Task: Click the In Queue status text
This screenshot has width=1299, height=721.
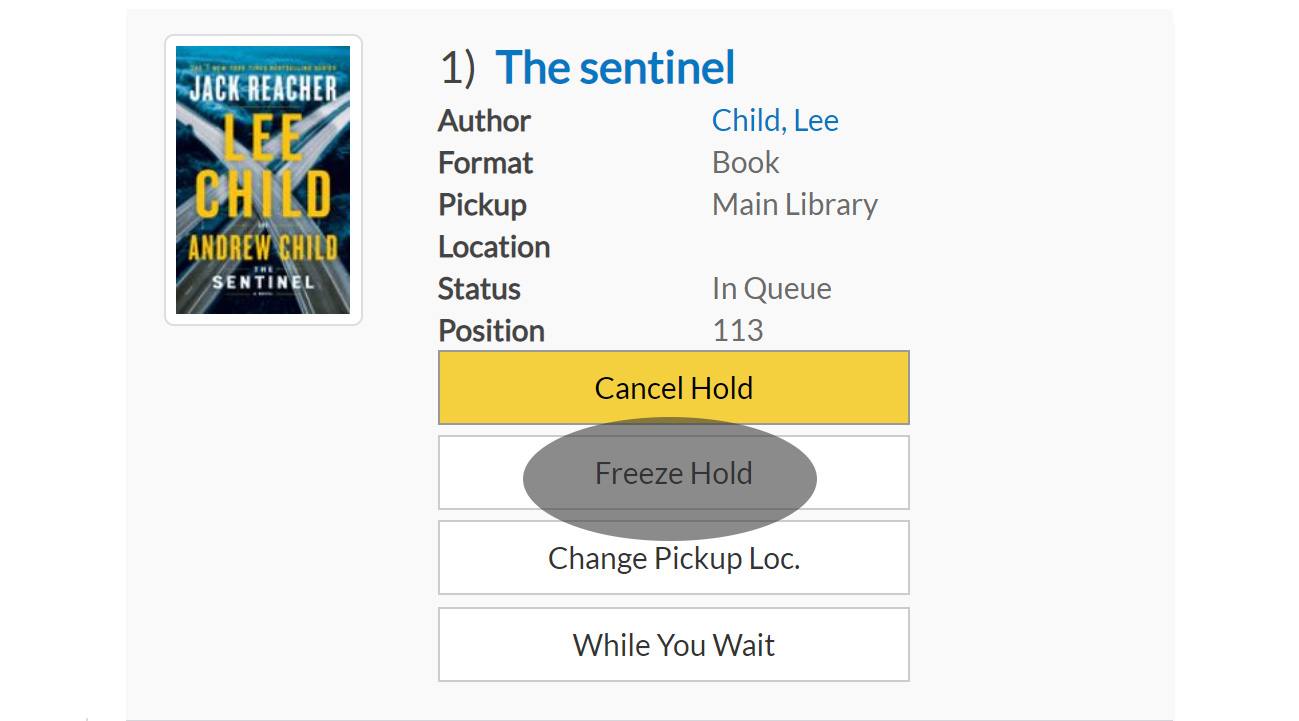Action: coord(772,289)
